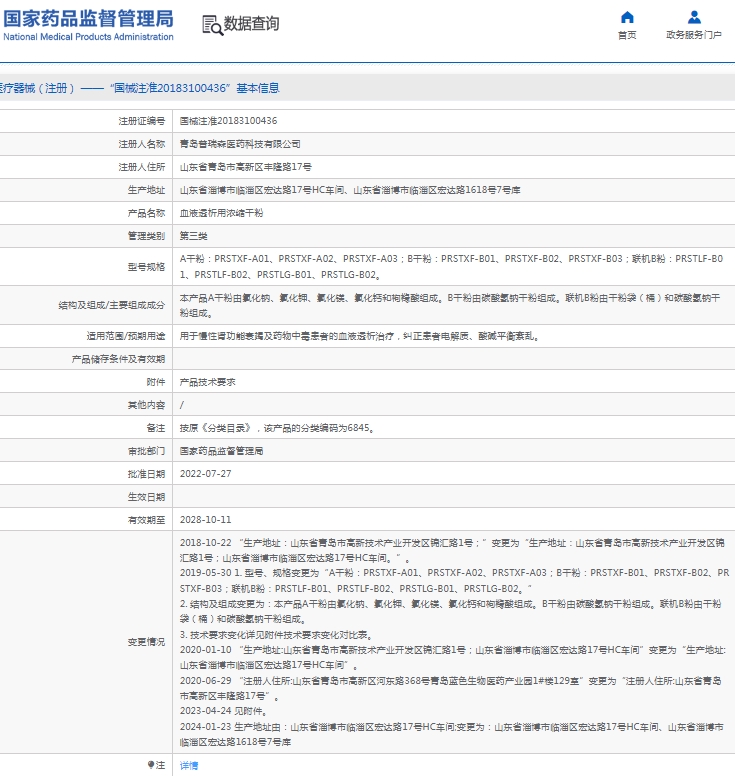This screenshot has height=776, width=735.
Task: Click the expiry date 2028-10-11
Action: click(x=205, y=520)
